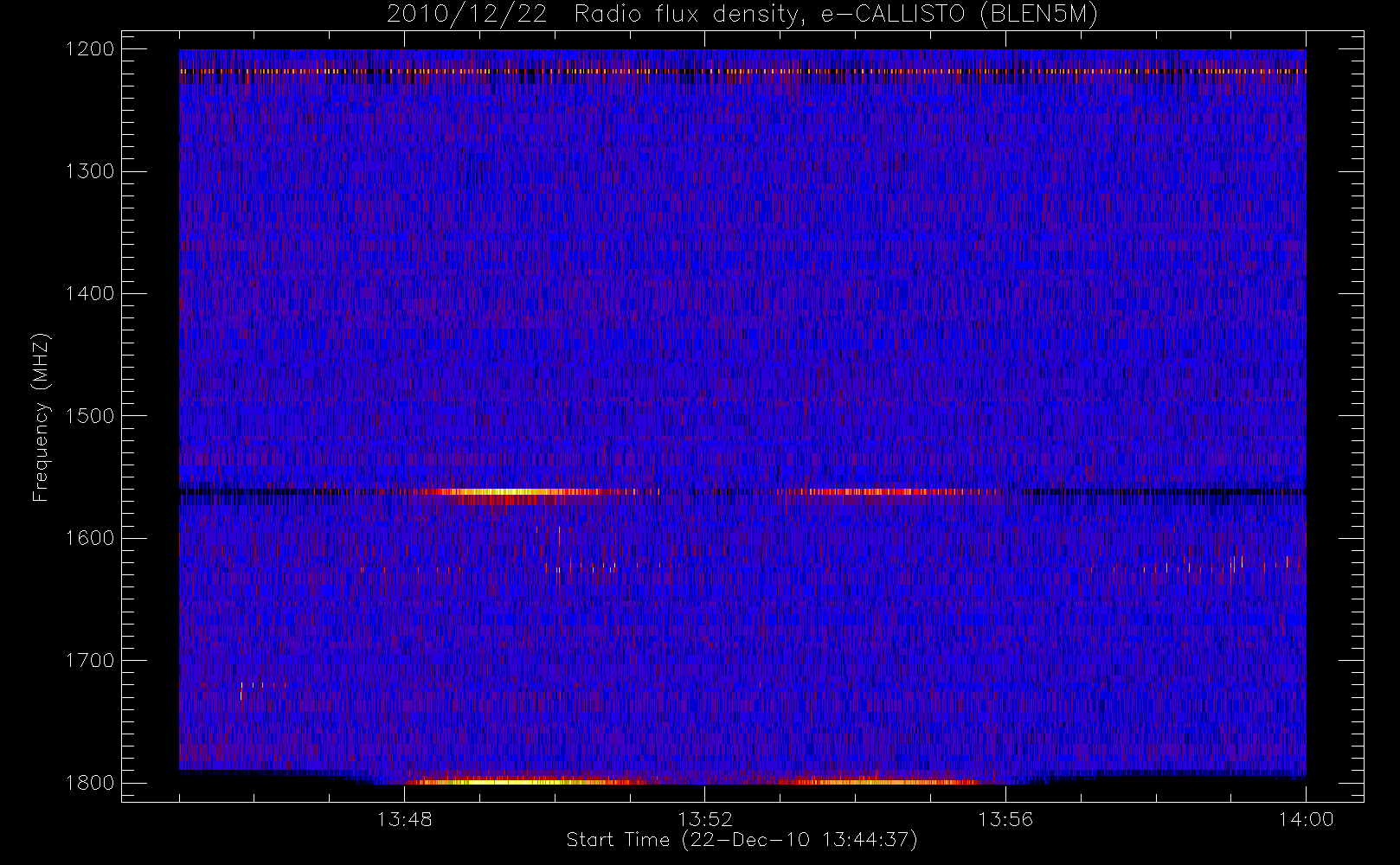Click the 14:00 time tick label
The width and height of the screenshot is (1400, 865).
coord(1306,819)
